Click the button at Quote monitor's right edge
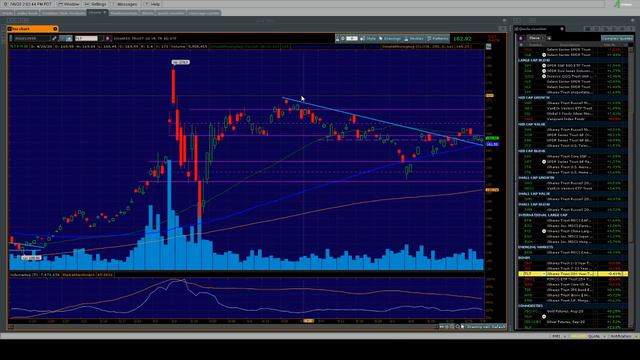Screen dimensions: 640x360 click(617, 38)
